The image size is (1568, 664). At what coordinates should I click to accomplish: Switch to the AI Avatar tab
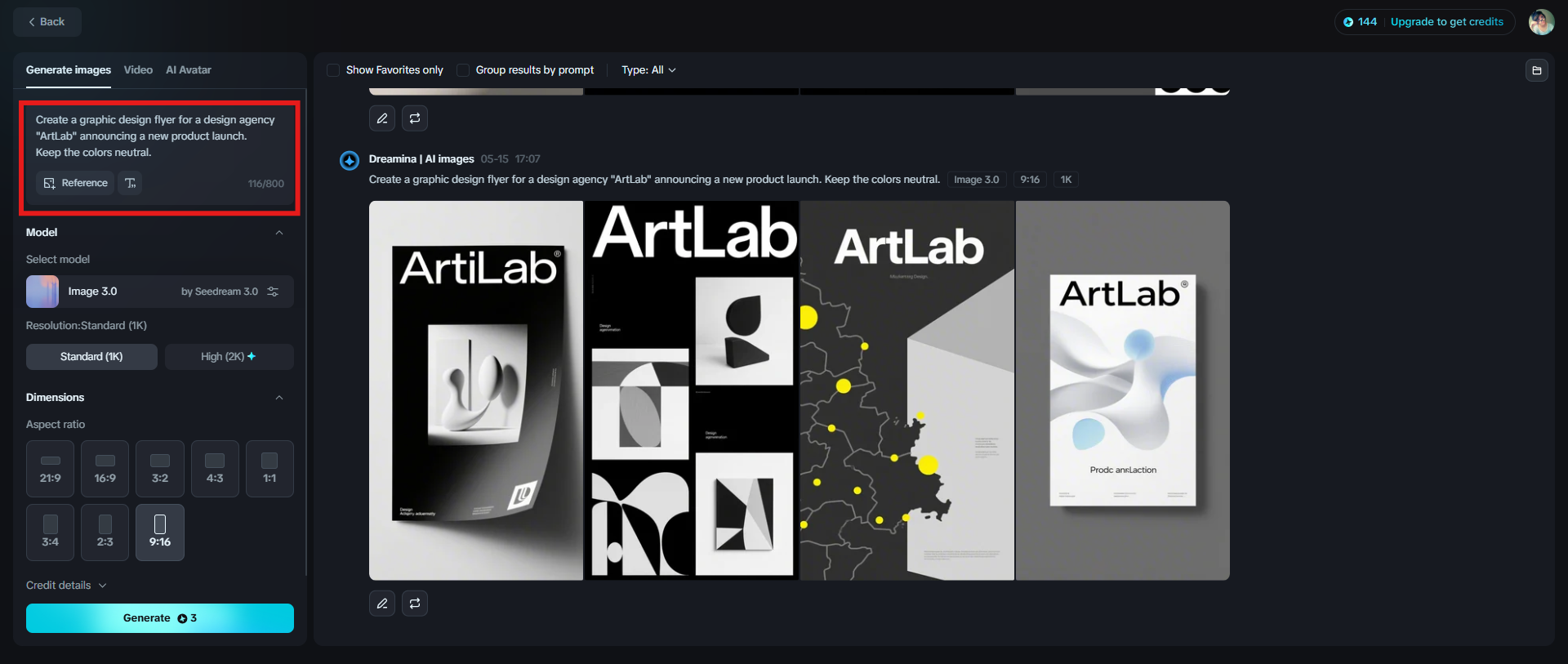[189, 70]
